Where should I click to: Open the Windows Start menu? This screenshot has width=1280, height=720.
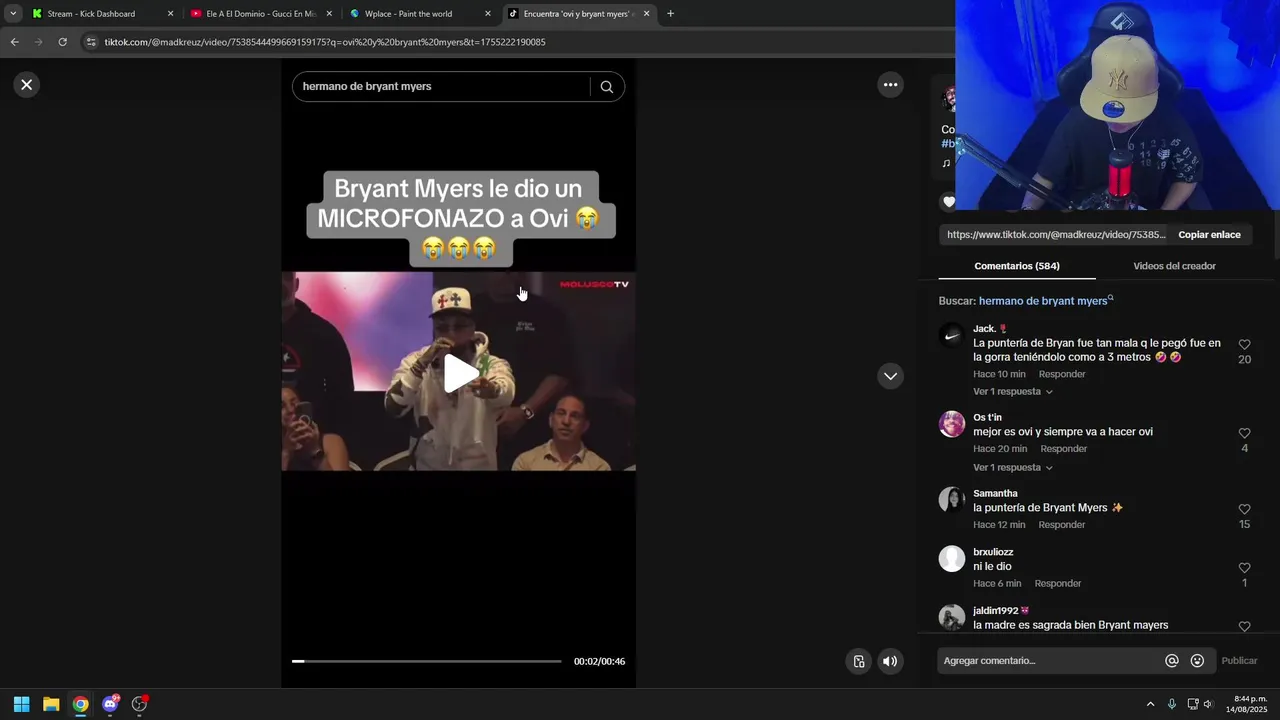(21, 704)
